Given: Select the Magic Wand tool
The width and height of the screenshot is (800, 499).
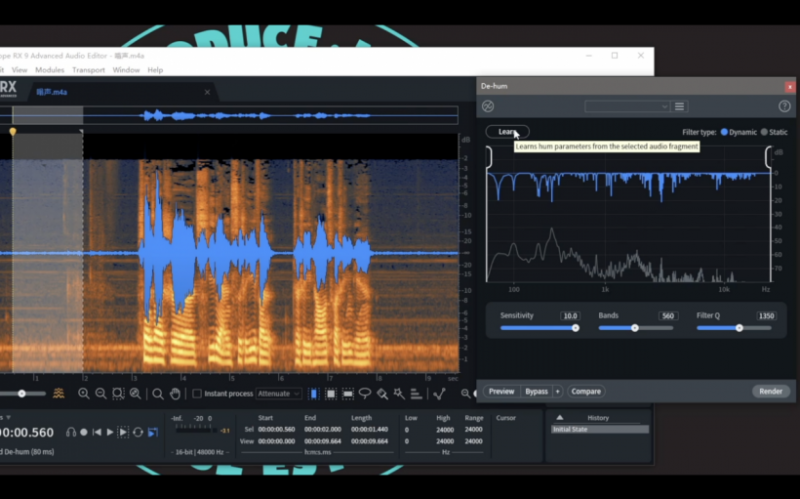Looking at the screenshot, I should 399,393.
